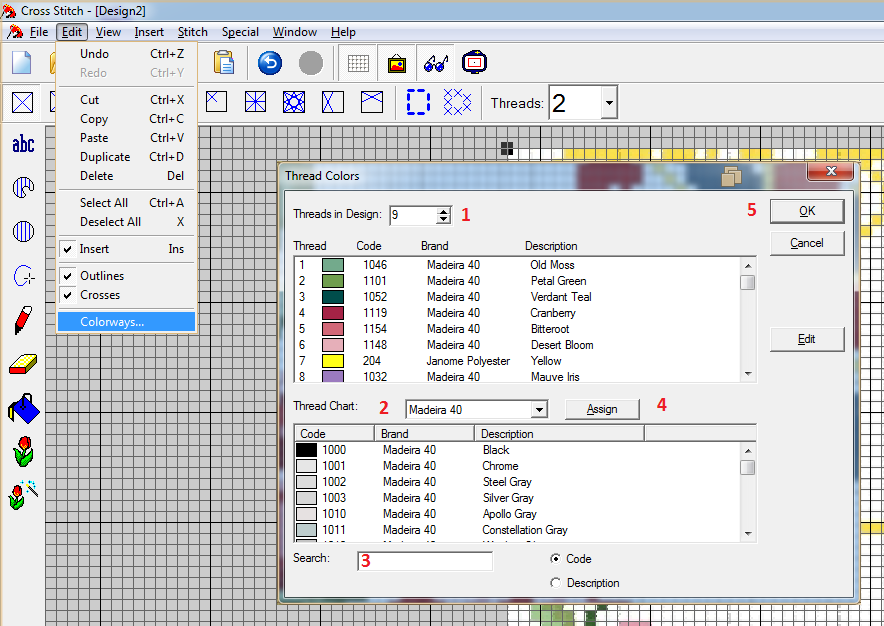Open the Stitch menu
884x626 pixels.
click(193, 32)
